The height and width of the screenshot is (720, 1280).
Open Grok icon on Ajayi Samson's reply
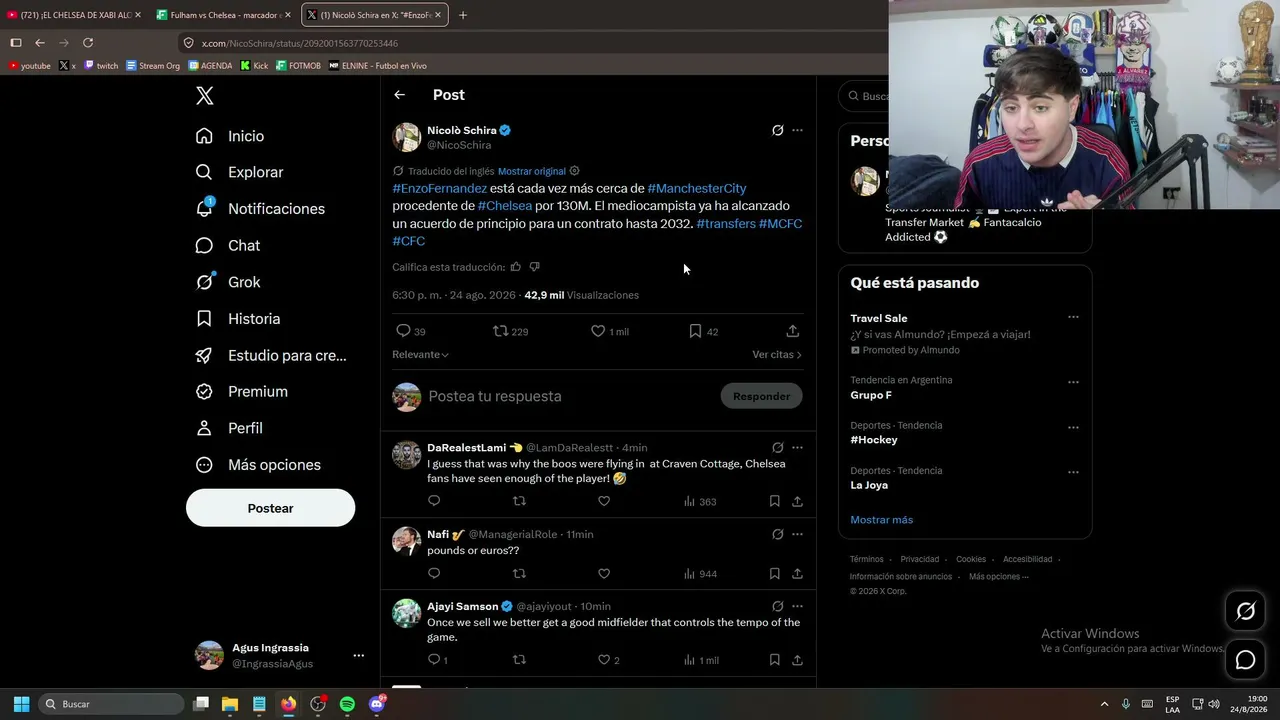777,606
